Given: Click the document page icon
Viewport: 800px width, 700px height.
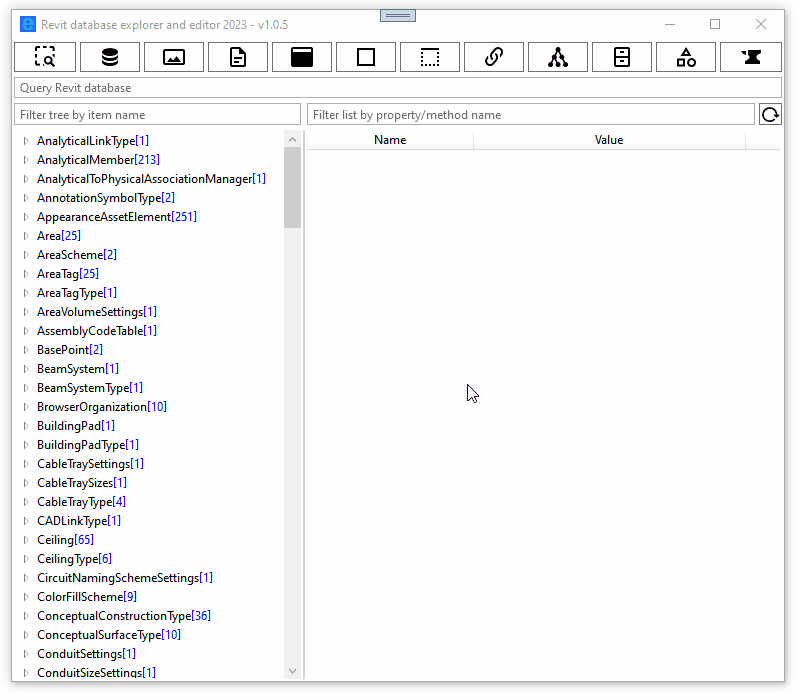Looking at the screenshot, I should 238,57.
